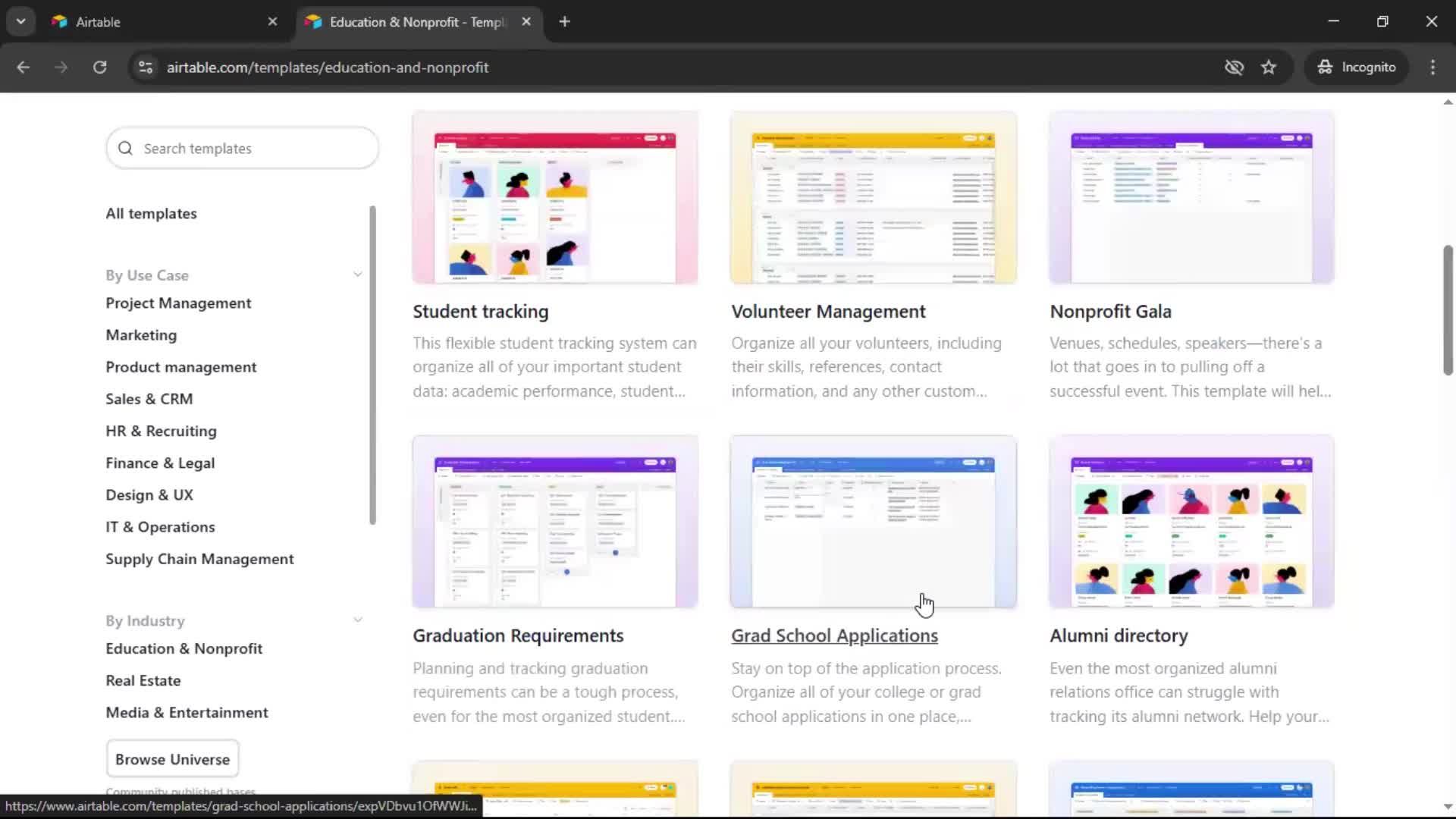Screen dimensions: 1456x819
Task: Collapse the By Use Case section chevron
Action: pos(358,275)
